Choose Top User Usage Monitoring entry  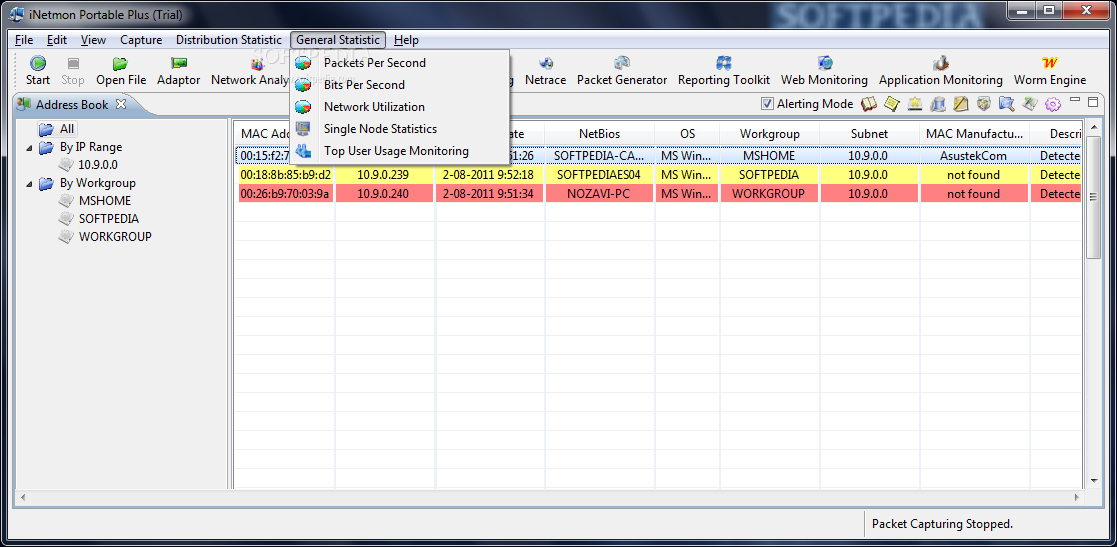(x=399, y=151)
